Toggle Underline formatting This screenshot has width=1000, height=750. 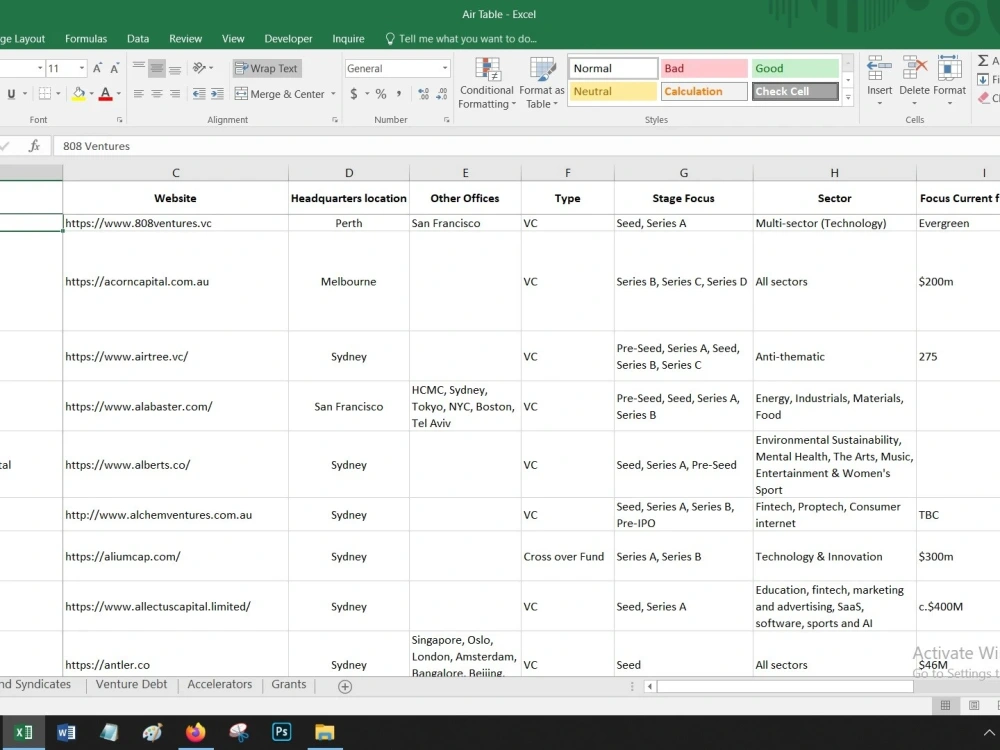coord(9,93)
